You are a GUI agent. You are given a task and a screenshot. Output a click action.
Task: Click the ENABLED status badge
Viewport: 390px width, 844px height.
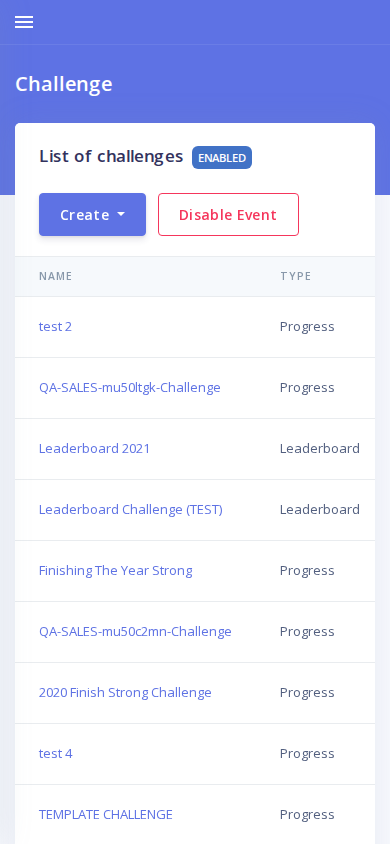point(222,158)
